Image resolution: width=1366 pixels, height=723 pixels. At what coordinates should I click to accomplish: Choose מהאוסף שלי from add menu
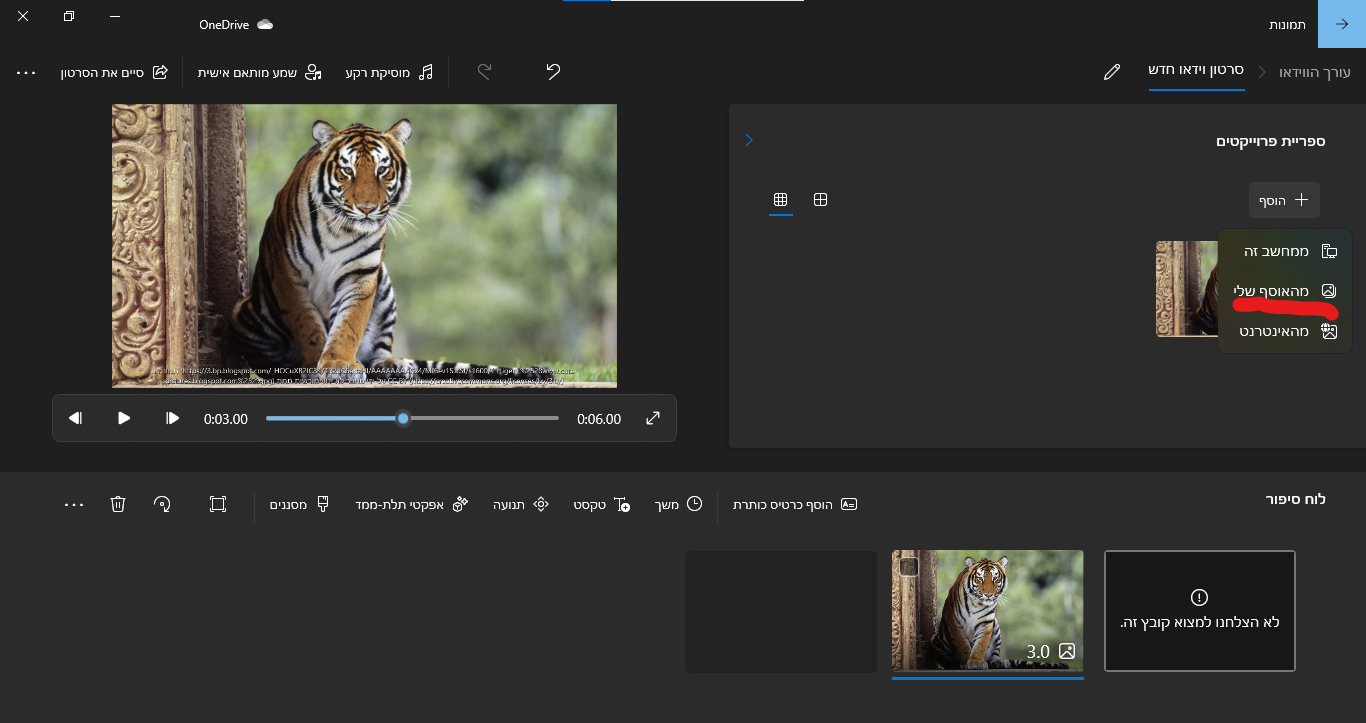click(x=1285, y=290)
